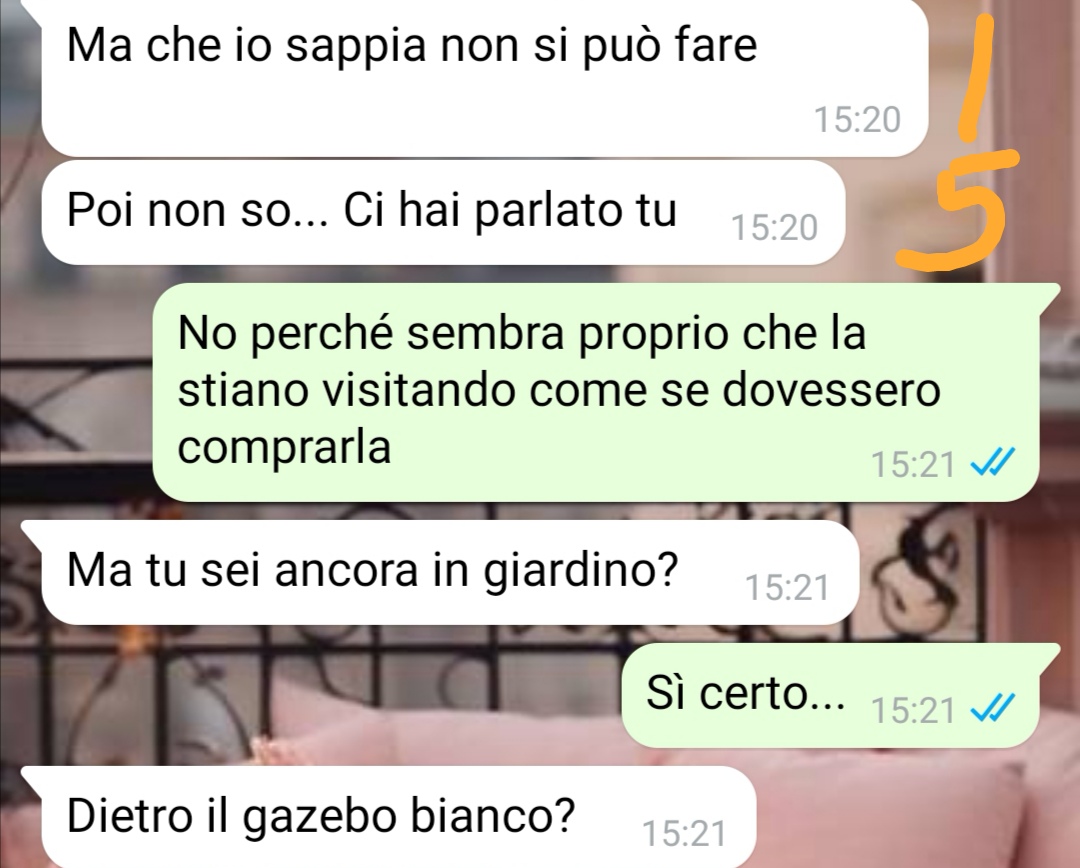The width and height of the screenshot is (1080, 868).
Task: Click the word 'comprarla' in the green bubble
Action: [284, 449]
